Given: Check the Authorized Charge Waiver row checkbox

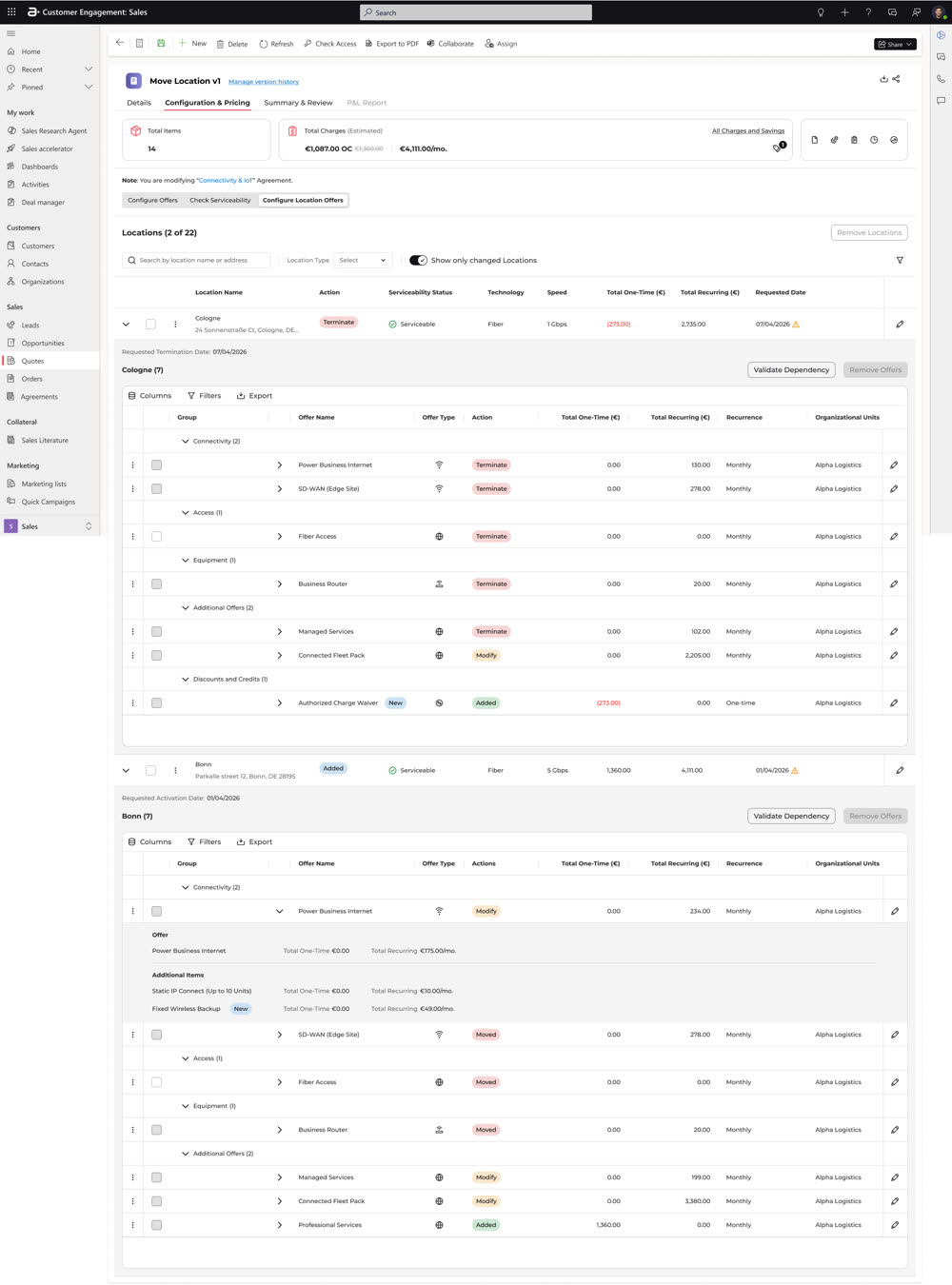Looking at the screenshot, I should point(156,703).
